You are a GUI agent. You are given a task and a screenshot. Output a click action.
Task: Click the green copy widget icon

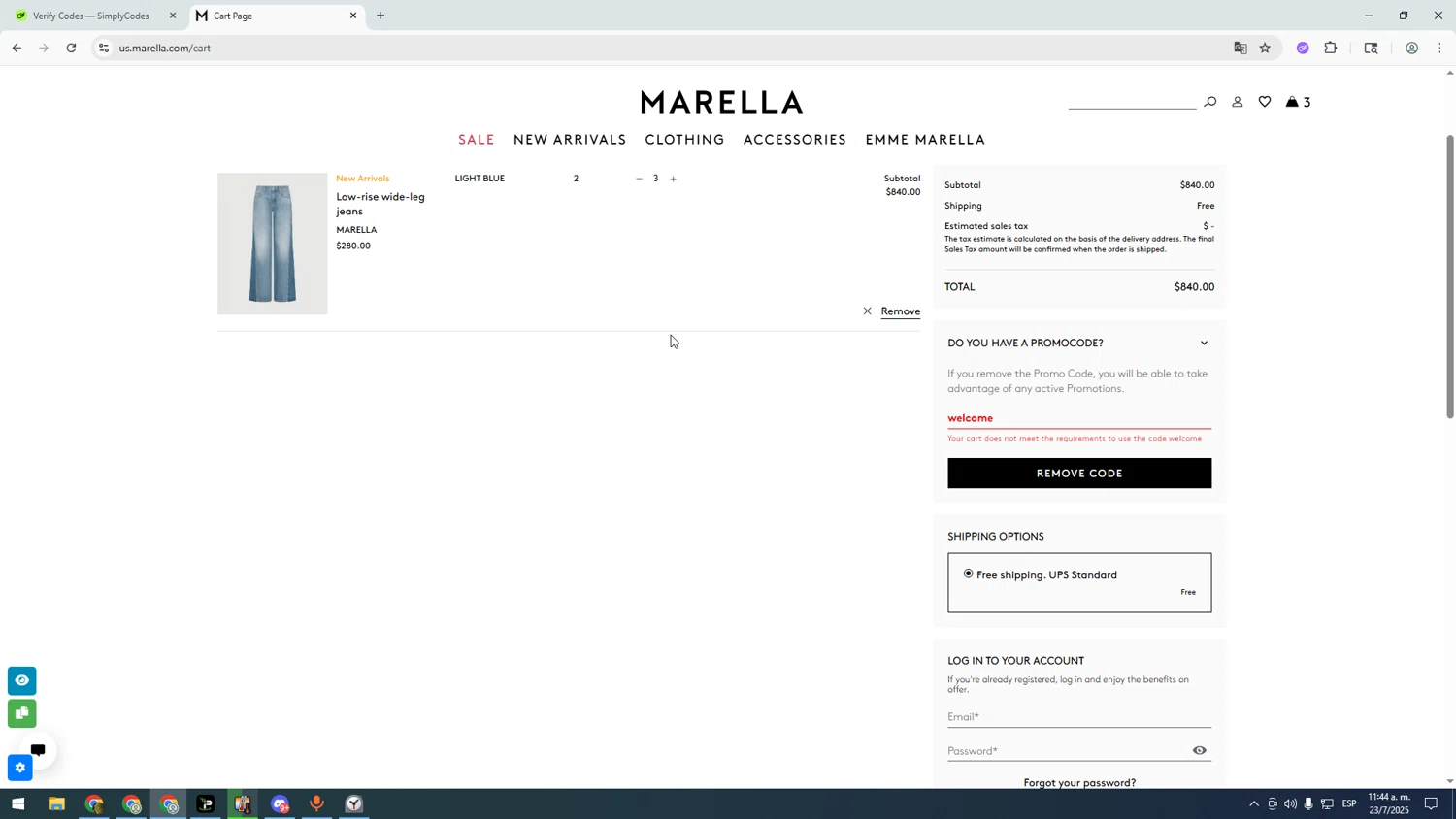point(21,713)
